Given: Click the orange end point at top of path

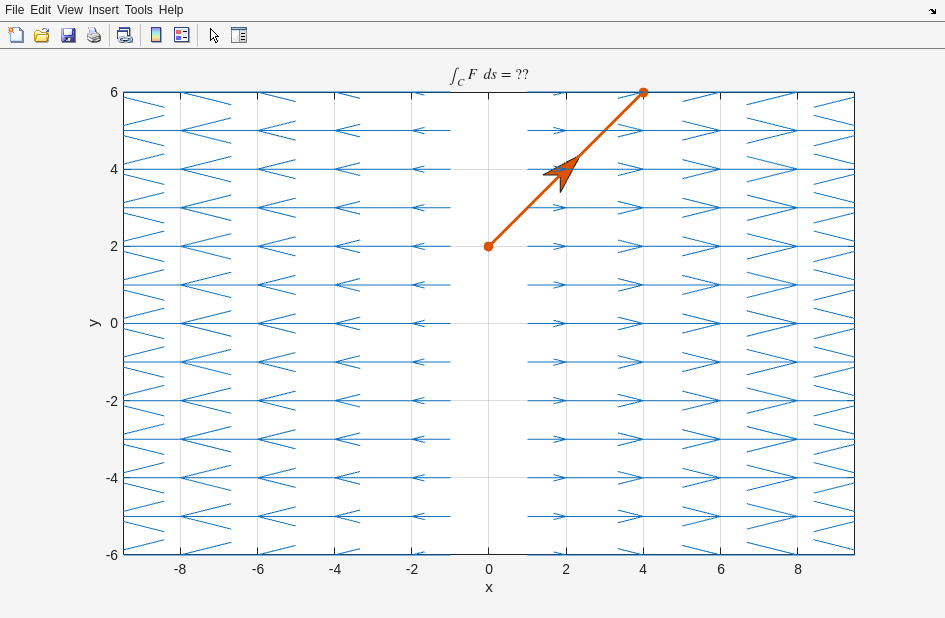Looking at the screenshot, I should pyautogui.click(x=643, y=92).
